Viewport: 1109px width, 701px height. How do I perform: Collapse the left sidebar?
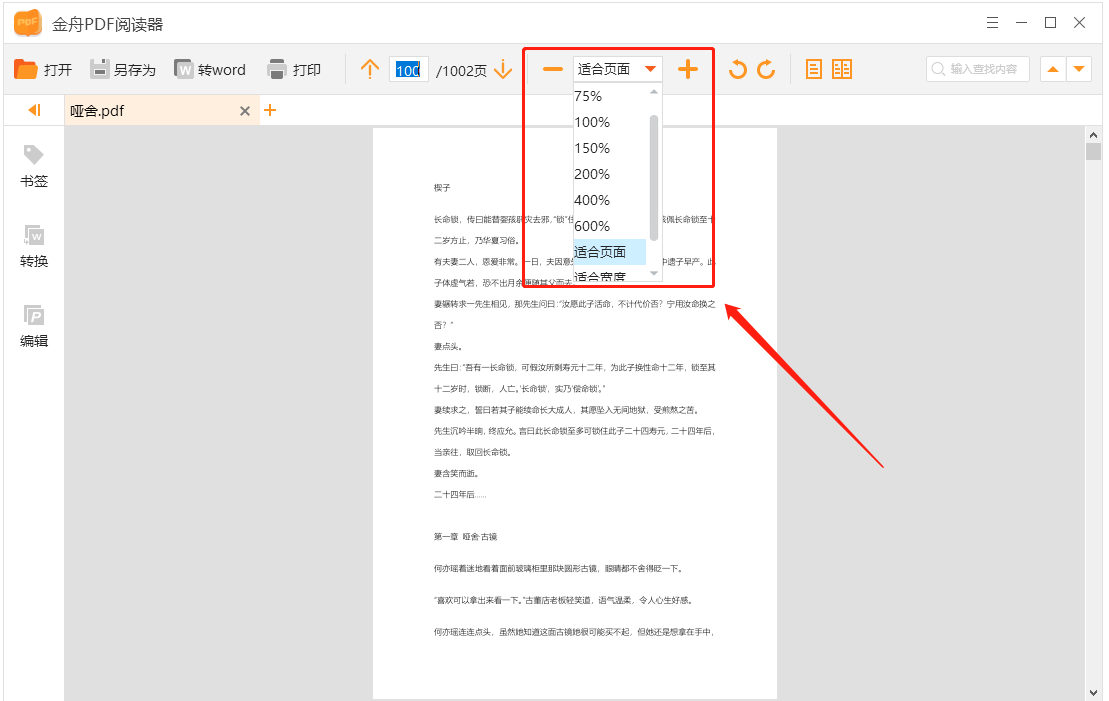[x=31, y=111]
